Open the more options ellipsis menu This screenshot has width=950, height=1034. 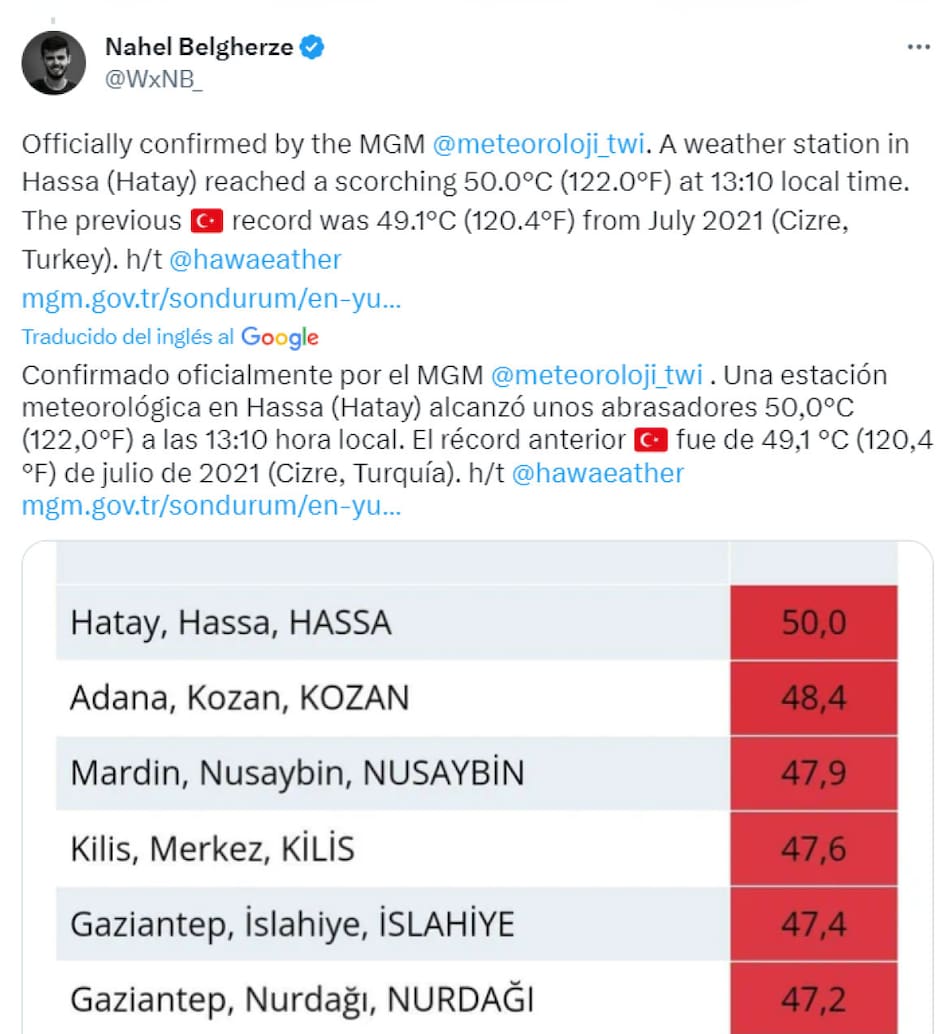point(918,48)
